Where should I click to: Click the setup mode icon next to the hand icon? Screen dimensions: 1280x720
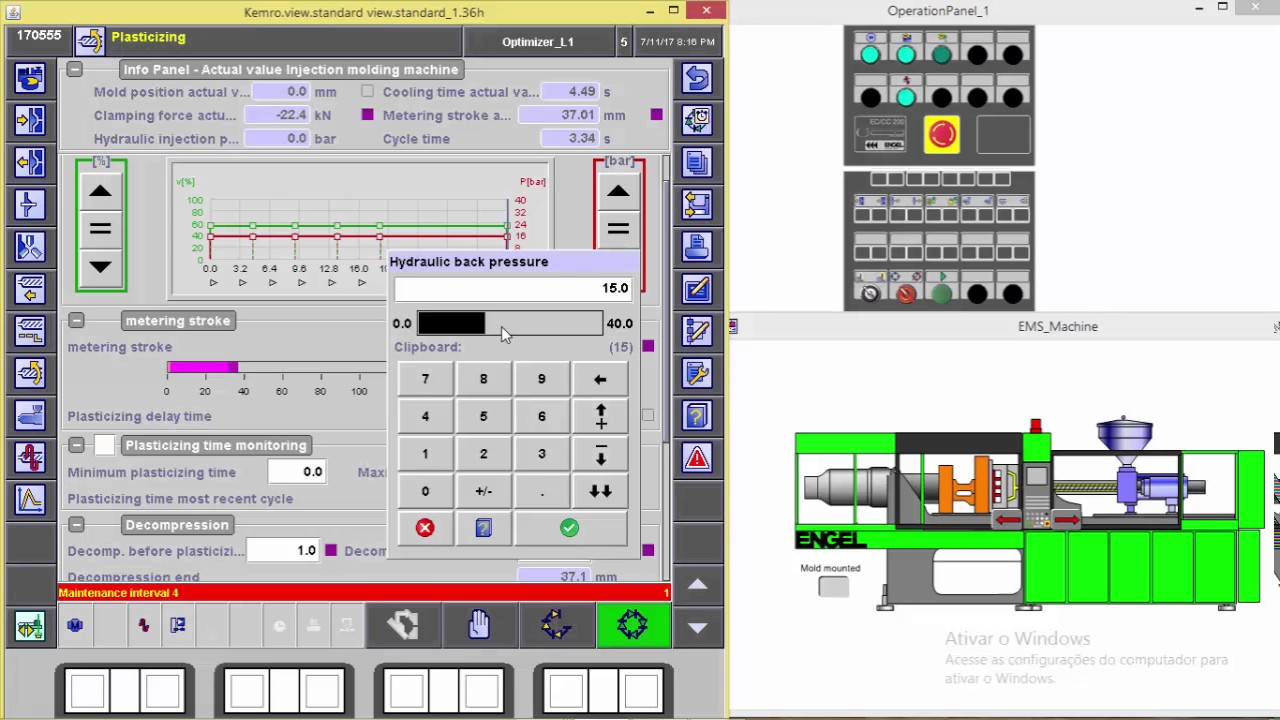(402, 625)
